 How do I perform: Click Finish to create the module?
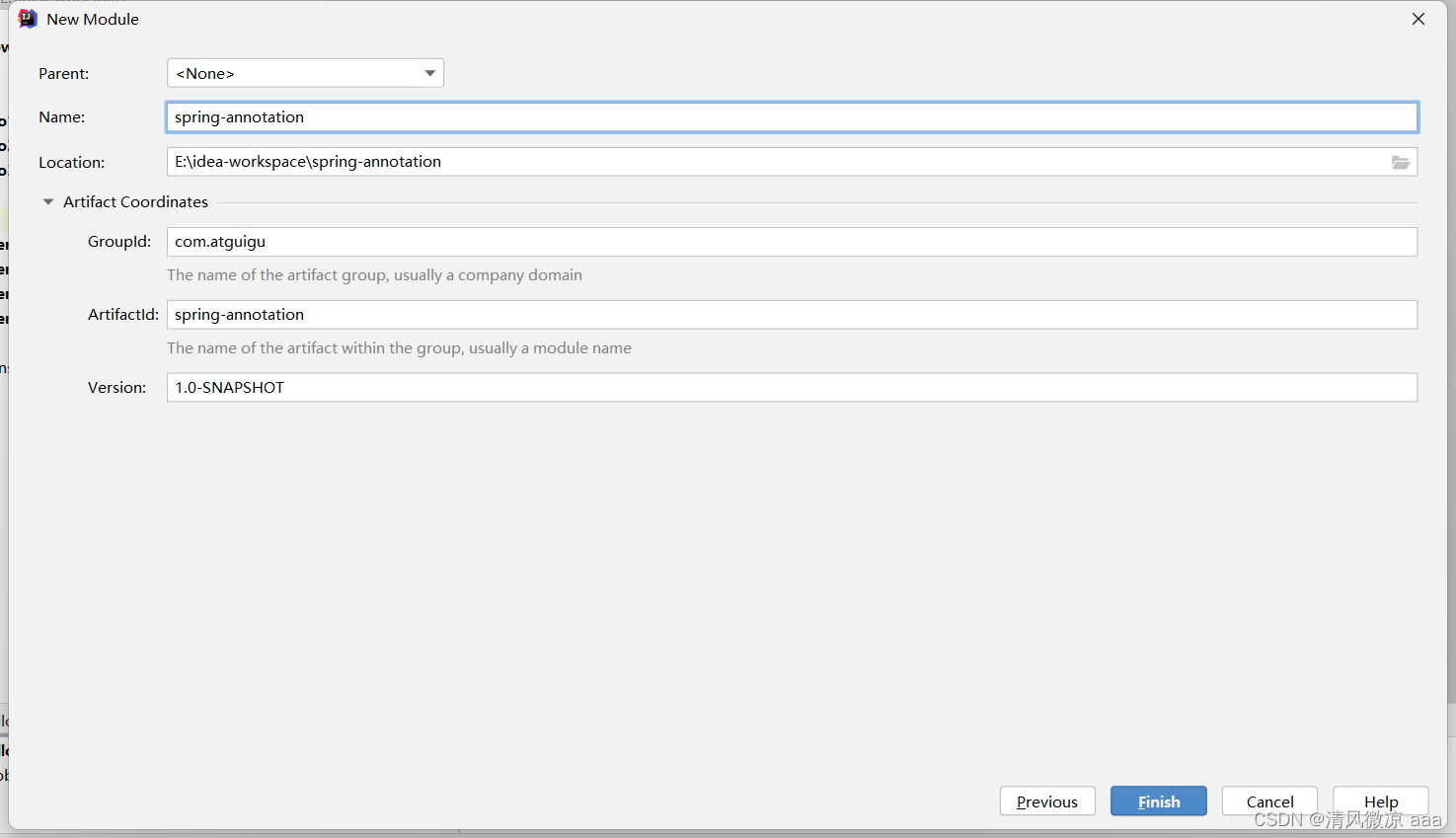[1159, 801]
